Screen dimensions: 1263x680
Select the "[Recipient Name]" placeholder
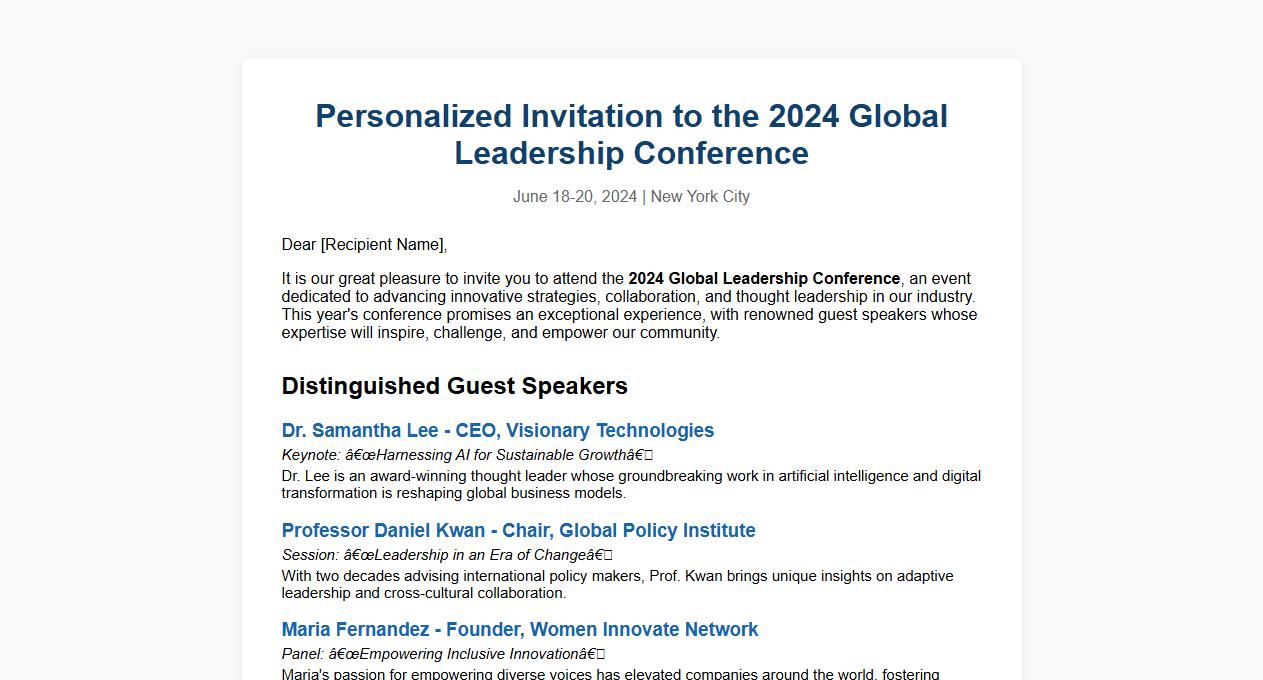tap(382, 245)
